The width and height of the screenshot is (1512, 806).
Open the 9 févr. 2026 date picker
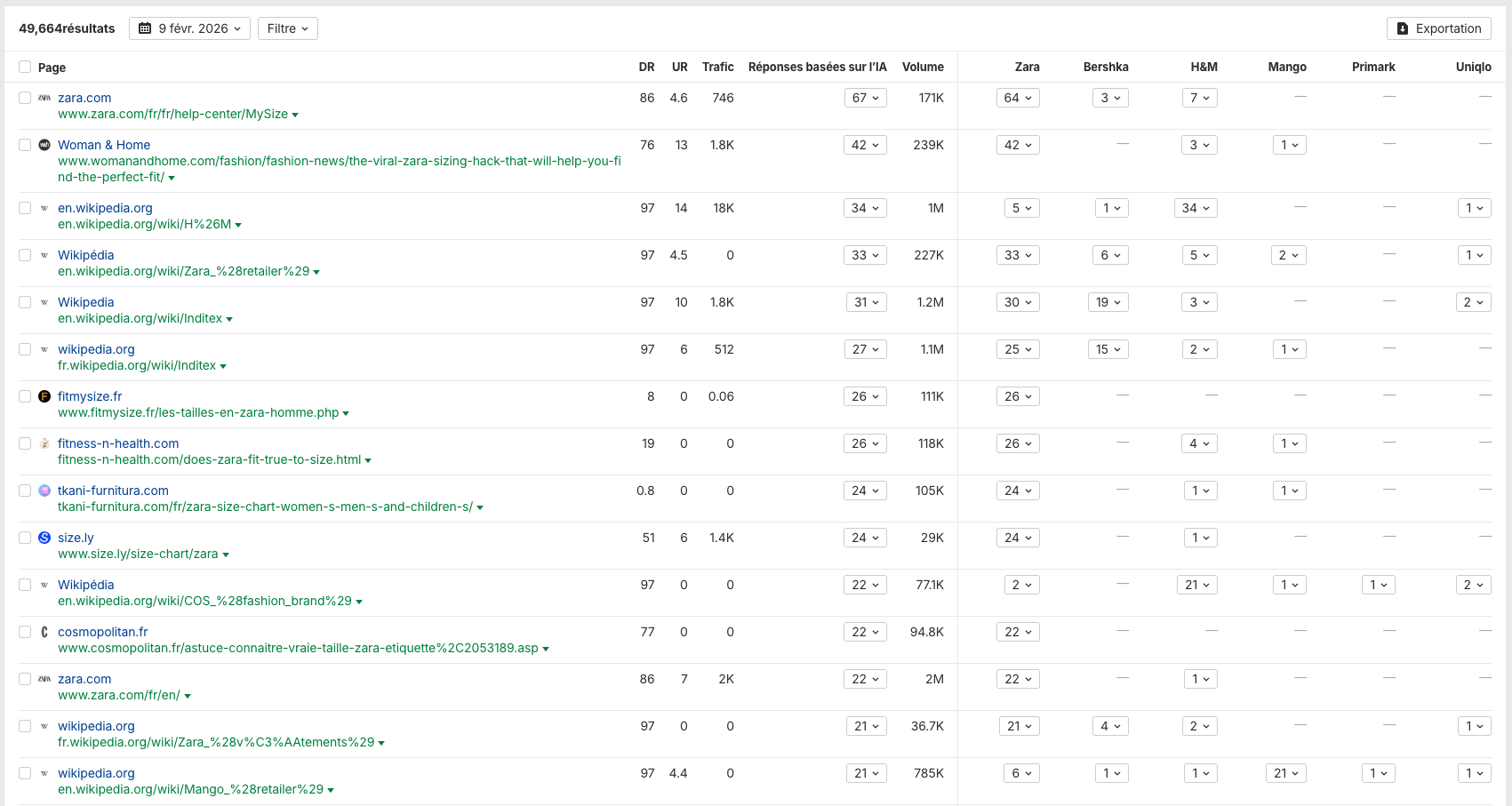click(x=189, y=28)
